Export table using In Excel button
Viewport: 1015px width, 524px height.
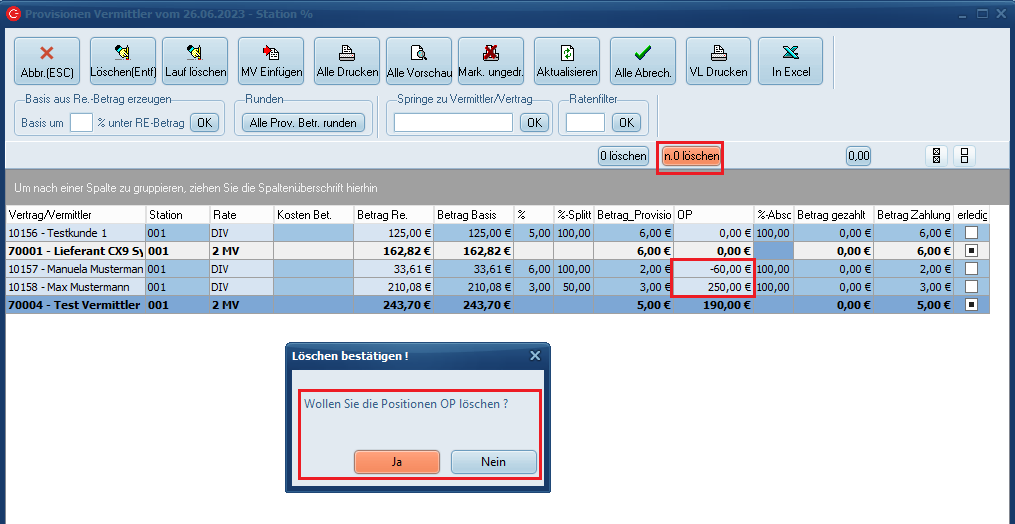pyautogui.click(x=790, y=62)
